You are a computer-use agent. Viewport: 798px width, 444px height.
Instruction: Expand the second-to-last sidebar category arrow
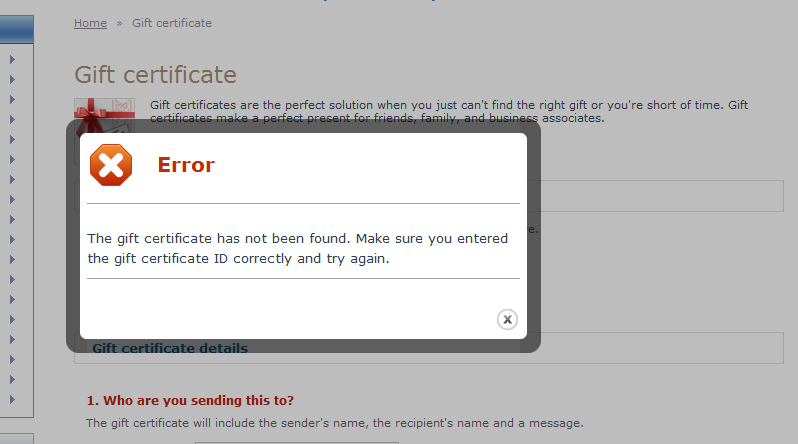pyautogui.click(x=12, y=379)
